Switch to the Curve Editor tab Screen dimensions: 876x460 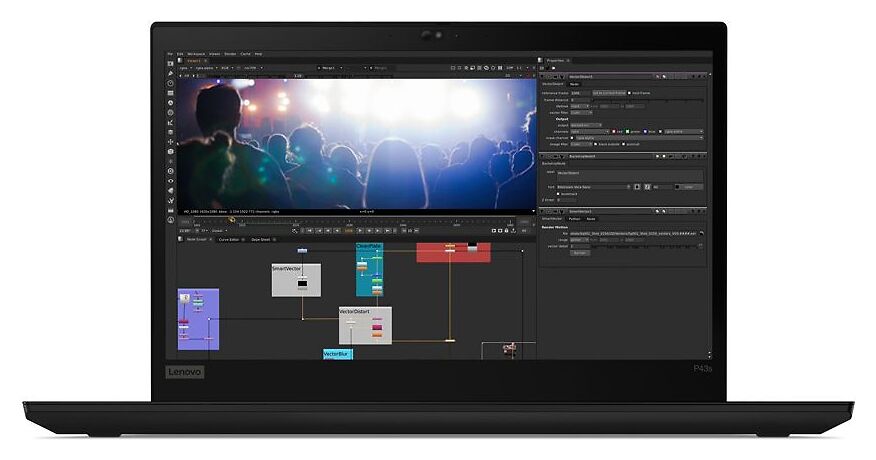[228, 240]
